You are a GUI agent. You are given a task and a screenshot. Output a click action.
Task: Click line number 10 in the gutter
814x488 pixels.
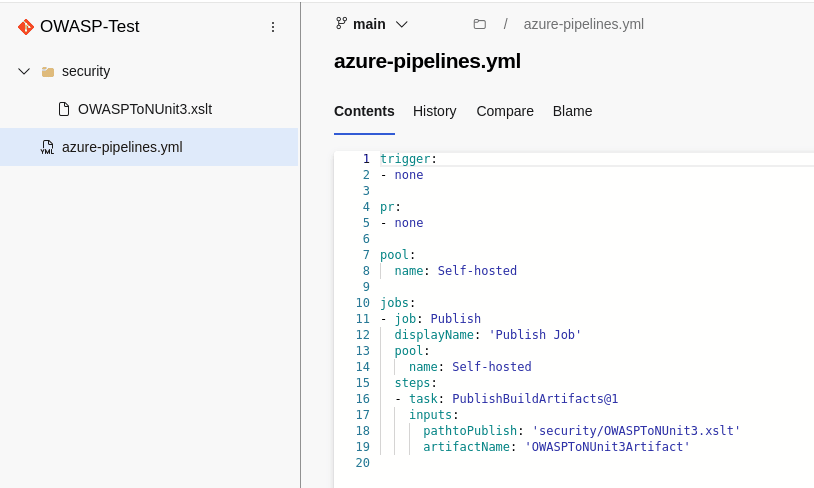tap(362, 303)
